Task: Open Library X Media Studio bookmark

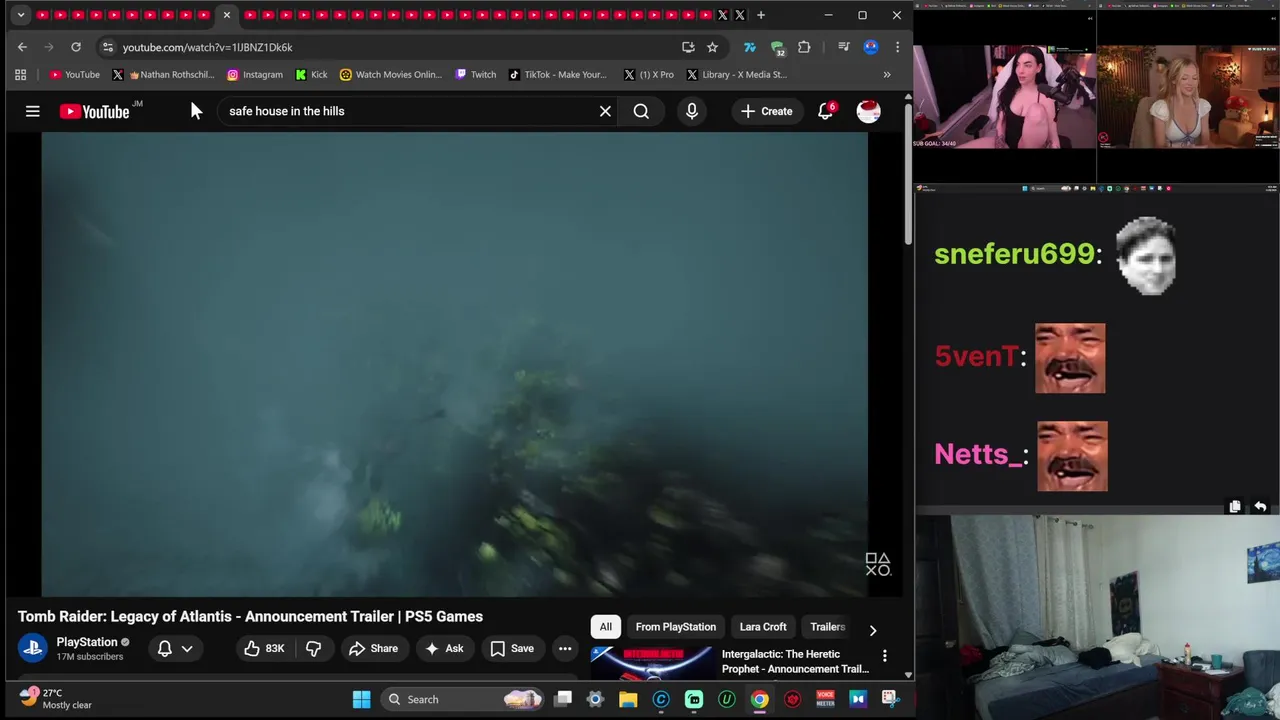Action: (735, 74)
